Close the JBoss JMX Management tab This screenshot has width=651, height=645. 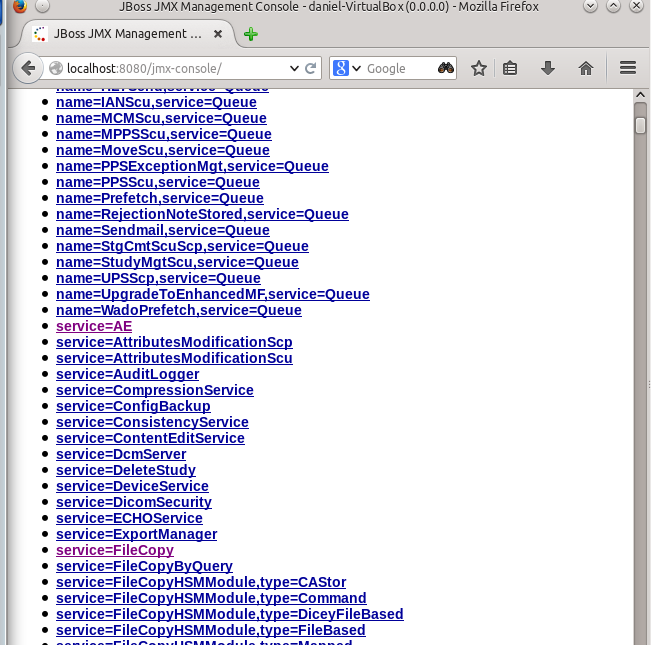(218, 34)
